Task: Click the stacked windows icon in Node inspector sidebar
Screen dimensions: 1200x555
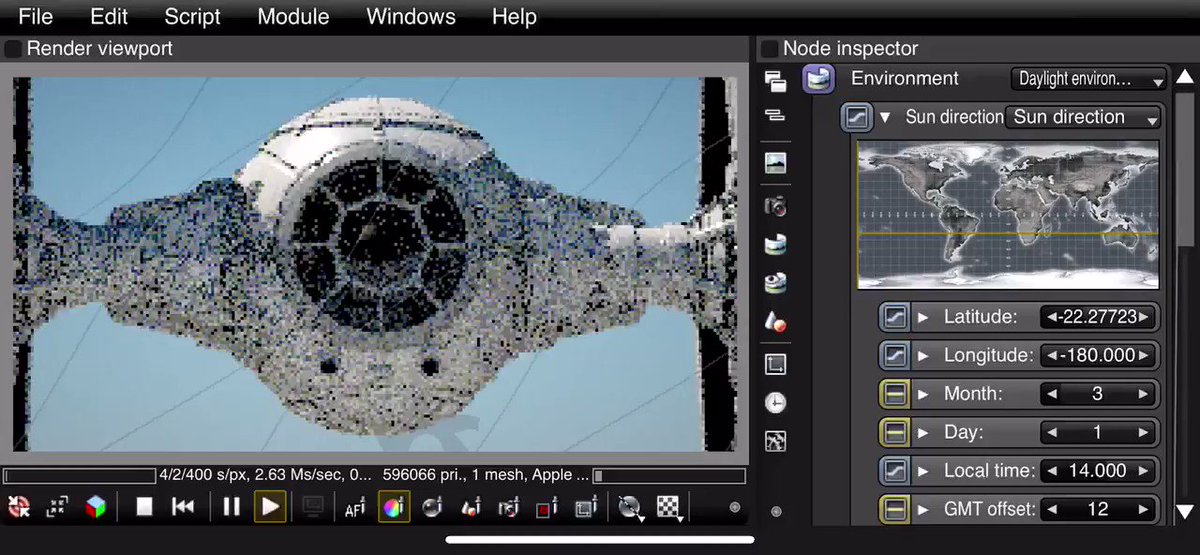Action: pos(775,80)
